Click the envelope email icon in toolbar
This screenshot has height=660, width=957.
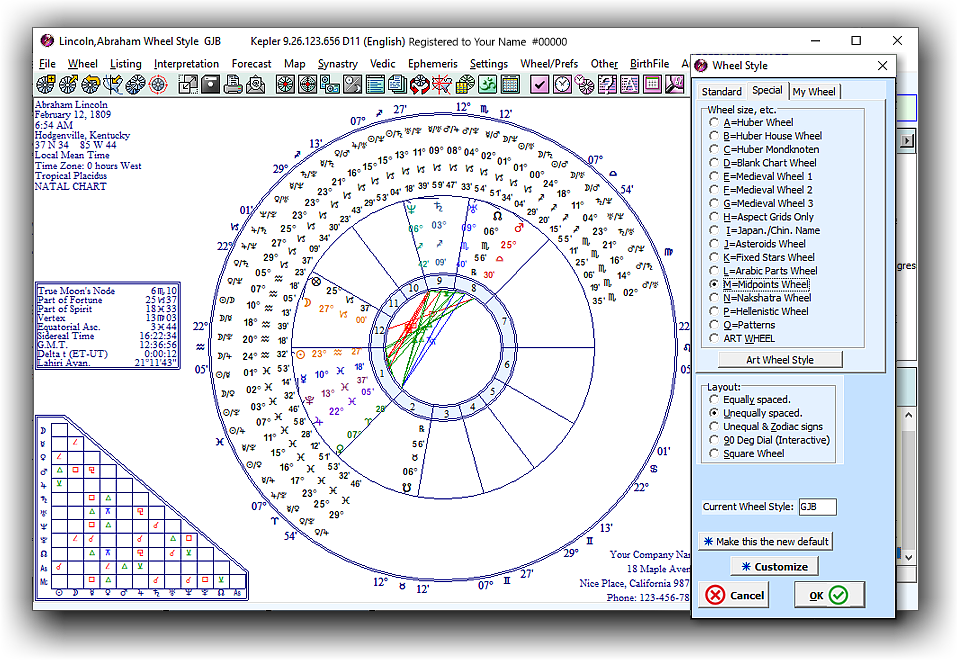coord(255,85)
